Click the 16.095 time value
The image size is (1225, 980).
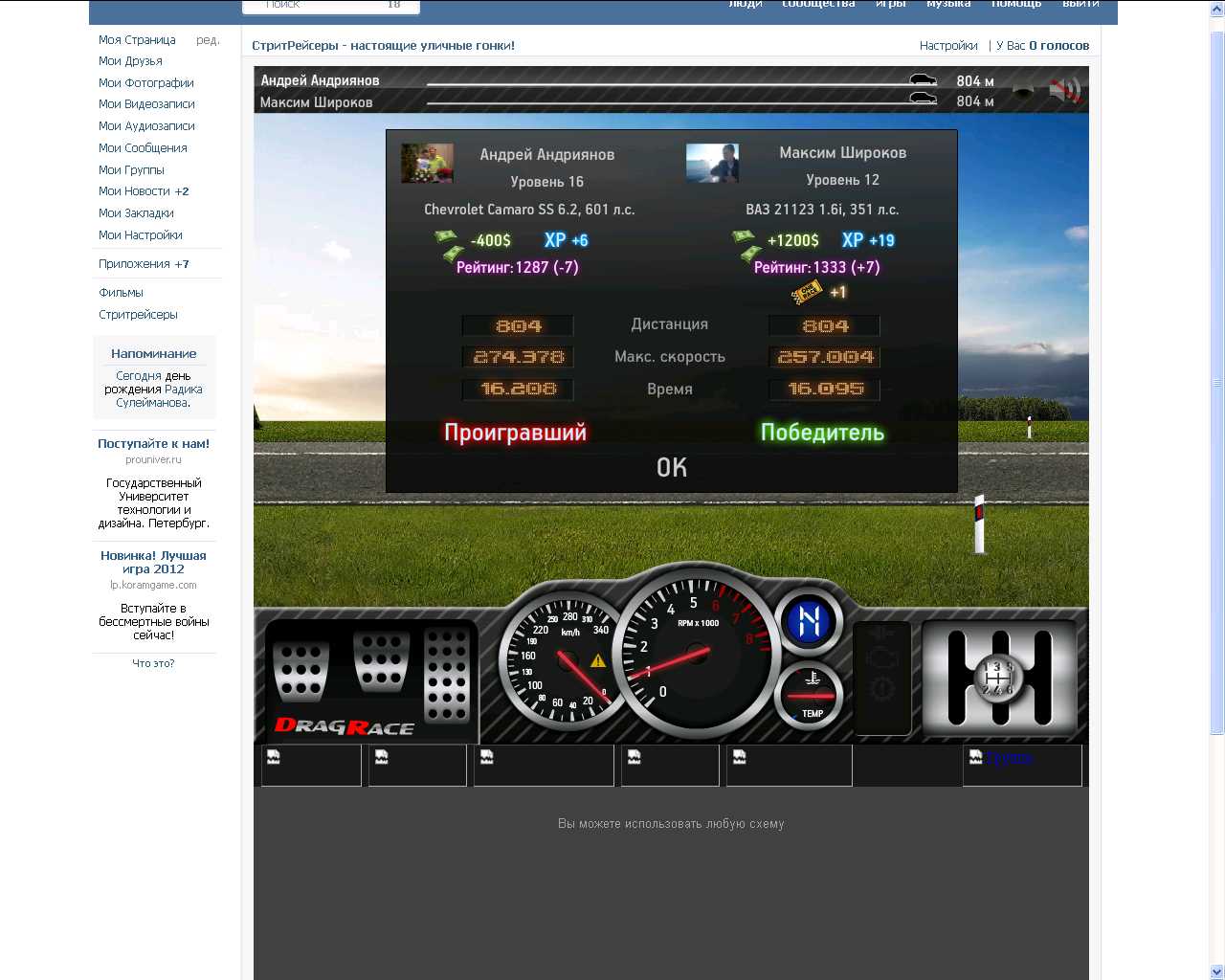click(825, 390)
